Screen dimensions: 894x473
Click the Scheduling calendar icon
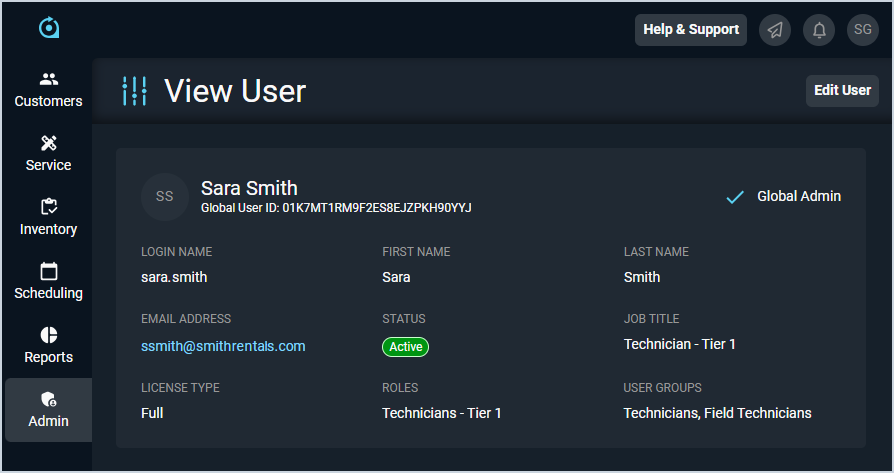point(48,271)
